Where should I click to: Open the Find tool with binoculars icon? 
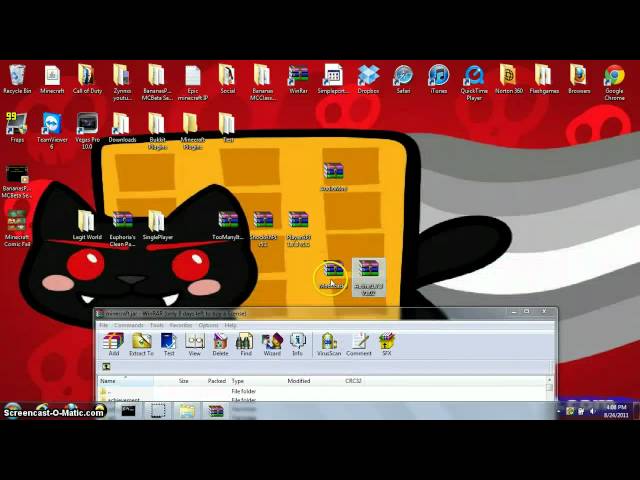pyautogui.click(x=245, y=344)
